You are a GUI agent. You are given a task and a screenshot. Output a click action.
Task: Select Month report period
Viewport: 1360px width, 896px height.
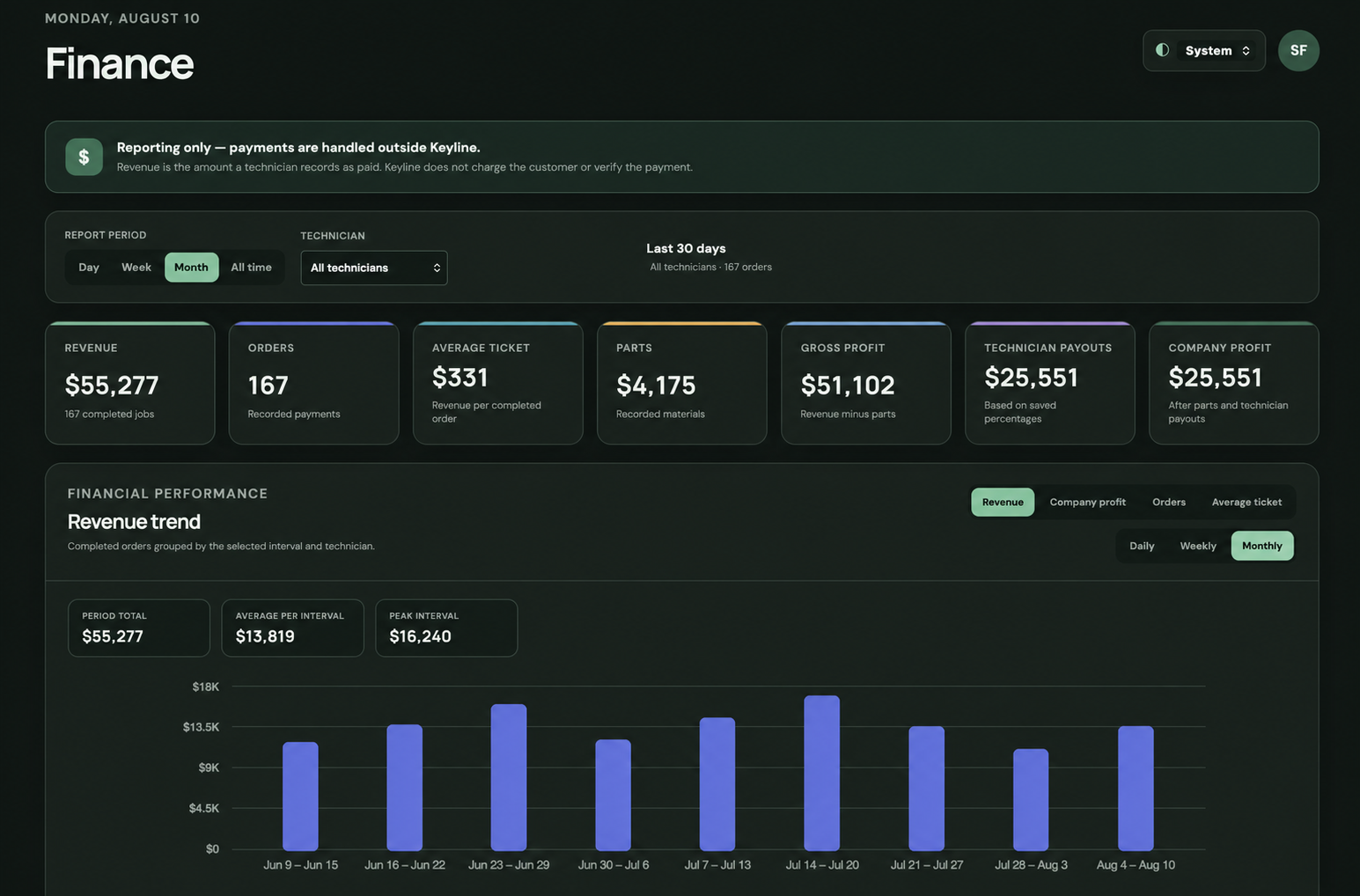(x=191, y=268)
